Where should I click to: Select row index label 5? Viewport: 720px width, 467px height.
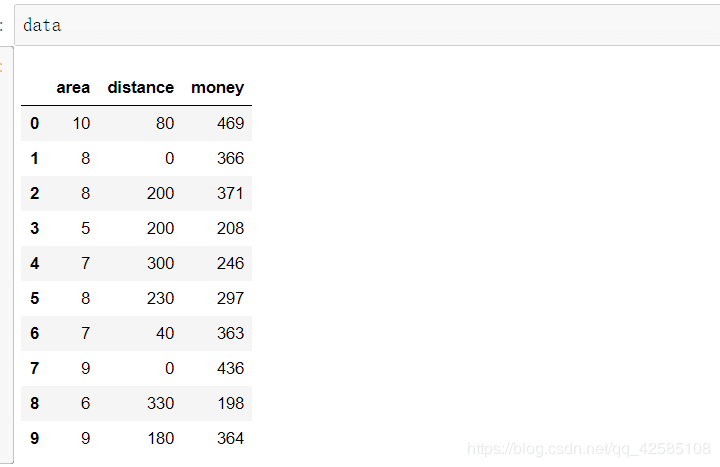click(x=35, y=298)
